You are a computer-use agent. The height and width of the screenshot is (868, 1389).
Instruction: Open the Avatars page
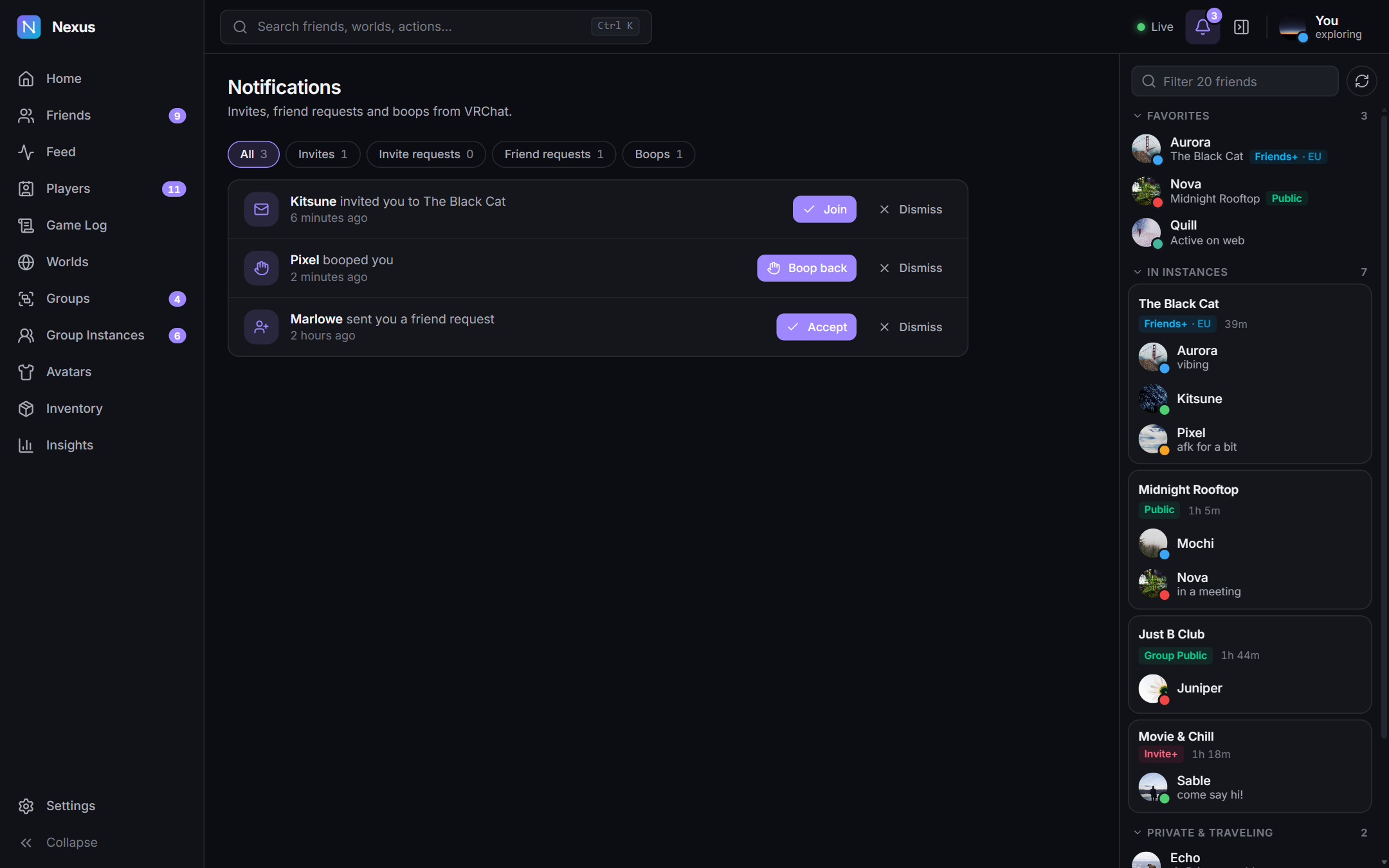coord(102,372)
